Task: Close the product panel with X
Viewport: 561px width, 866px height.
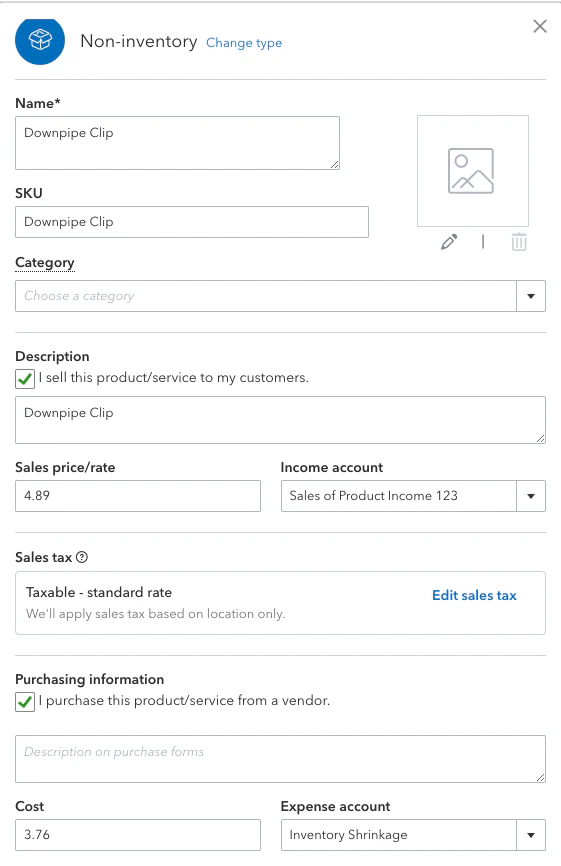Action: [539, 26]
